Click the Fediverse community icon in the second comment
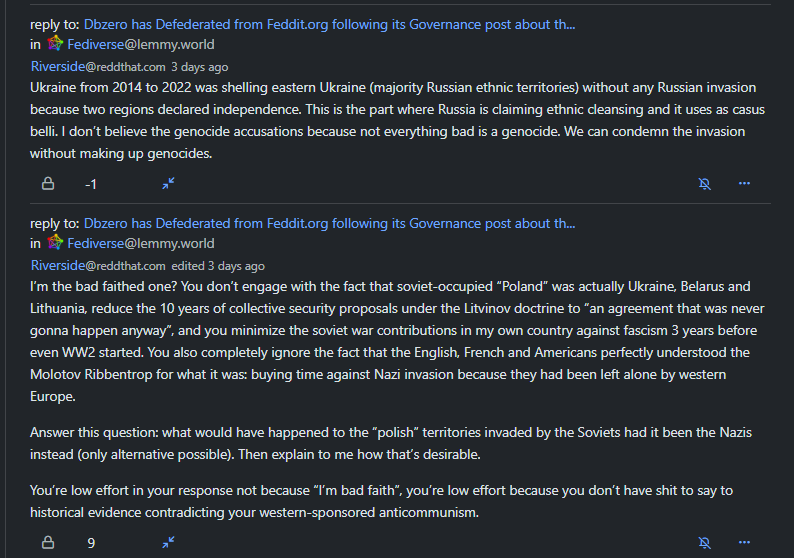Screen dimensions: 794x558 [x=55, y=243]
